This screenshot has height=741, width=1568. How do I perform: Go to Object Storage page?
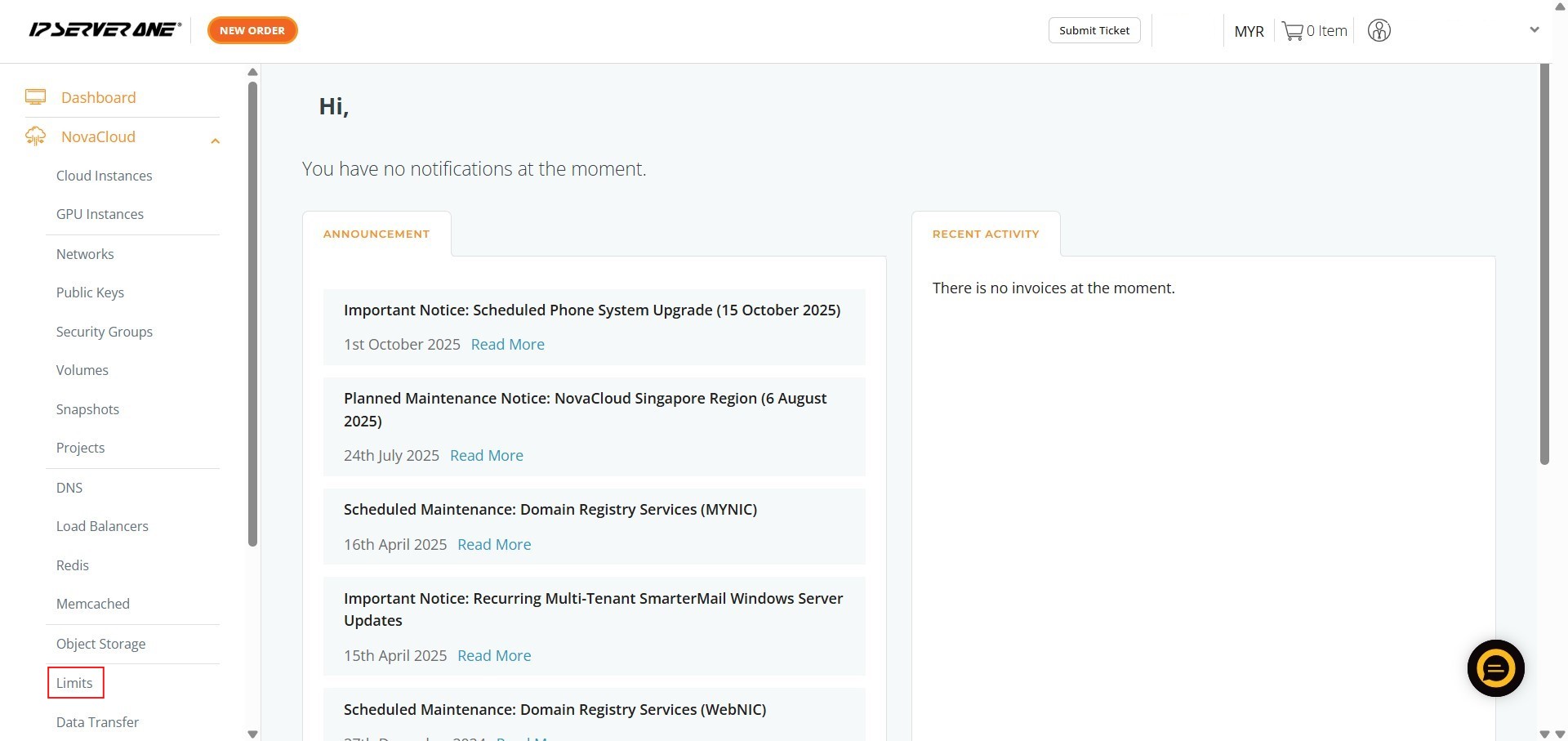tap(100, 644)
